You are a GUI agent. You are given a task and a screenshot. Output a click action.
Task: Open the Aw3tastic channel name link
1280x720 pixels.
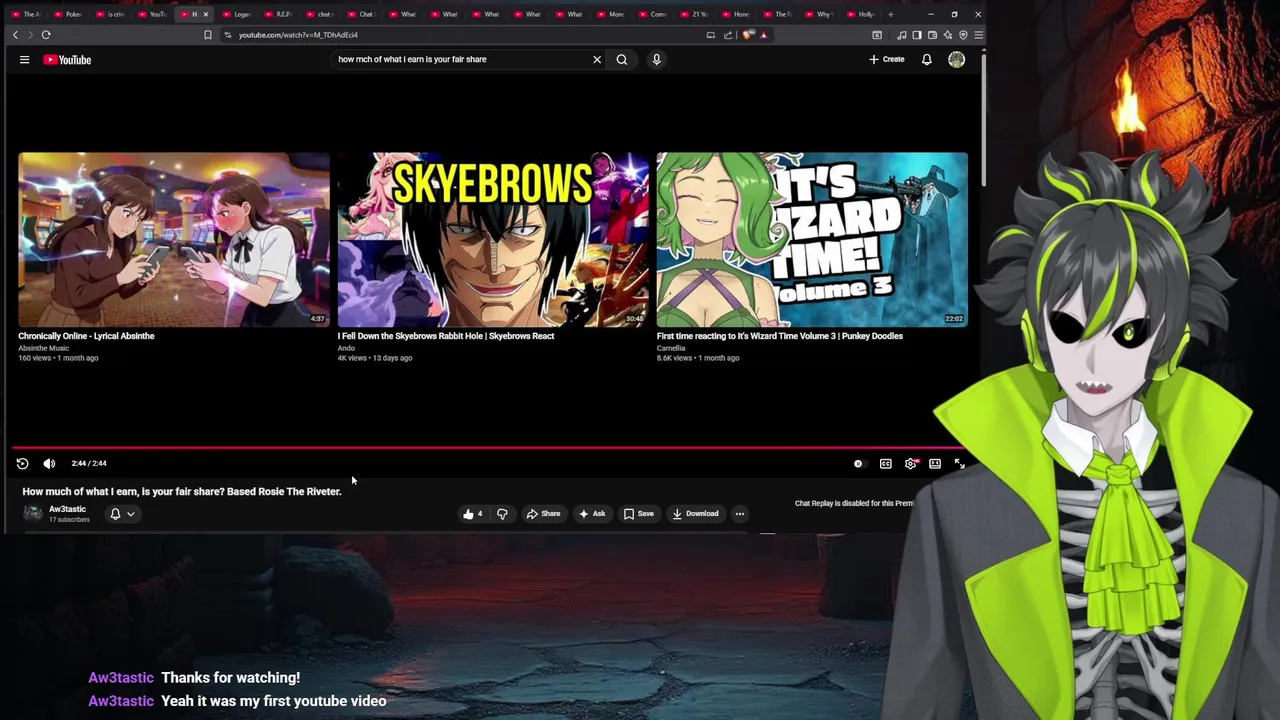67,509
